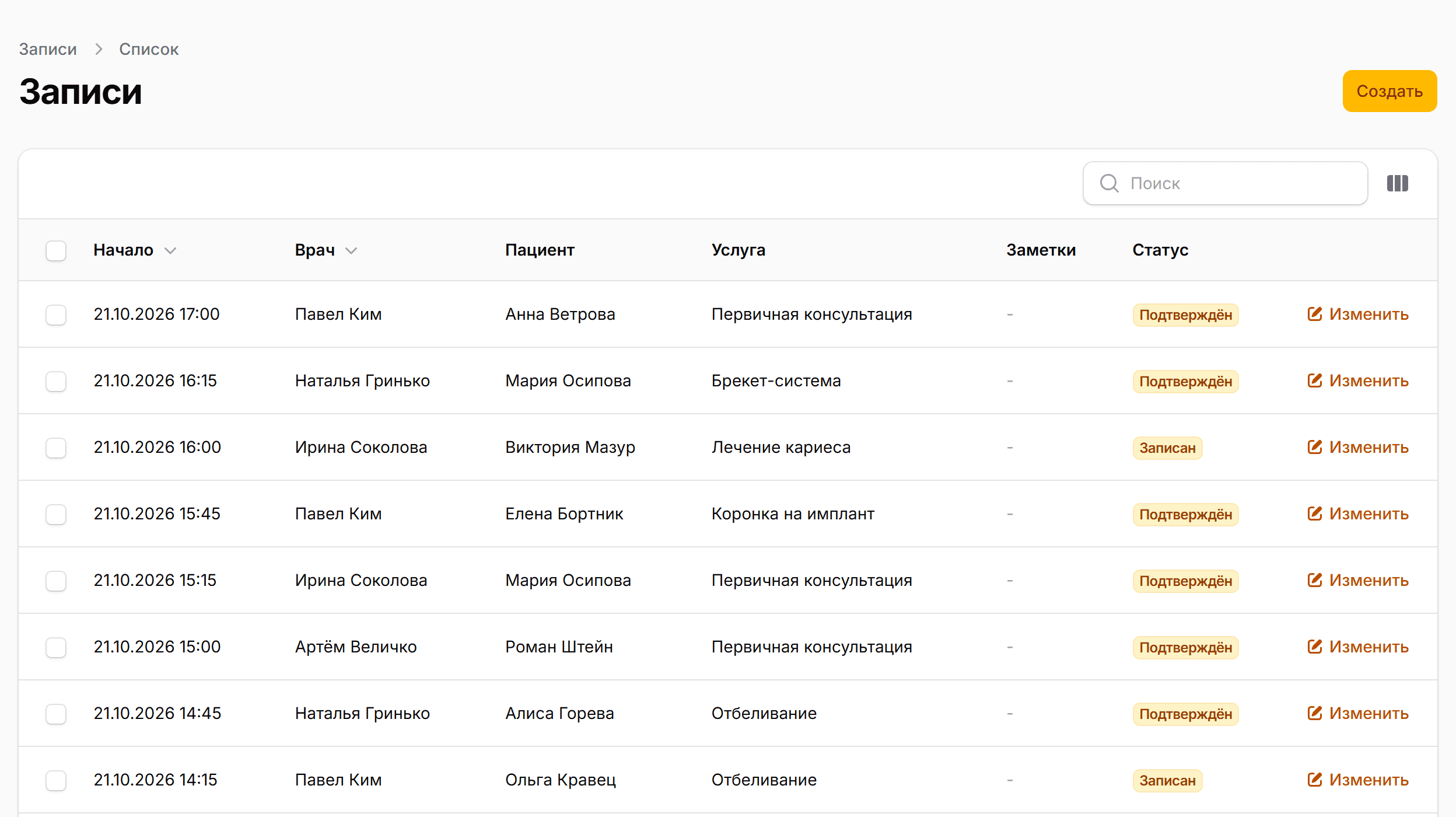The width and height of the screenshot is (1456, 817).
Task: Open the Записи breadcrumb link
Action: 48,49
